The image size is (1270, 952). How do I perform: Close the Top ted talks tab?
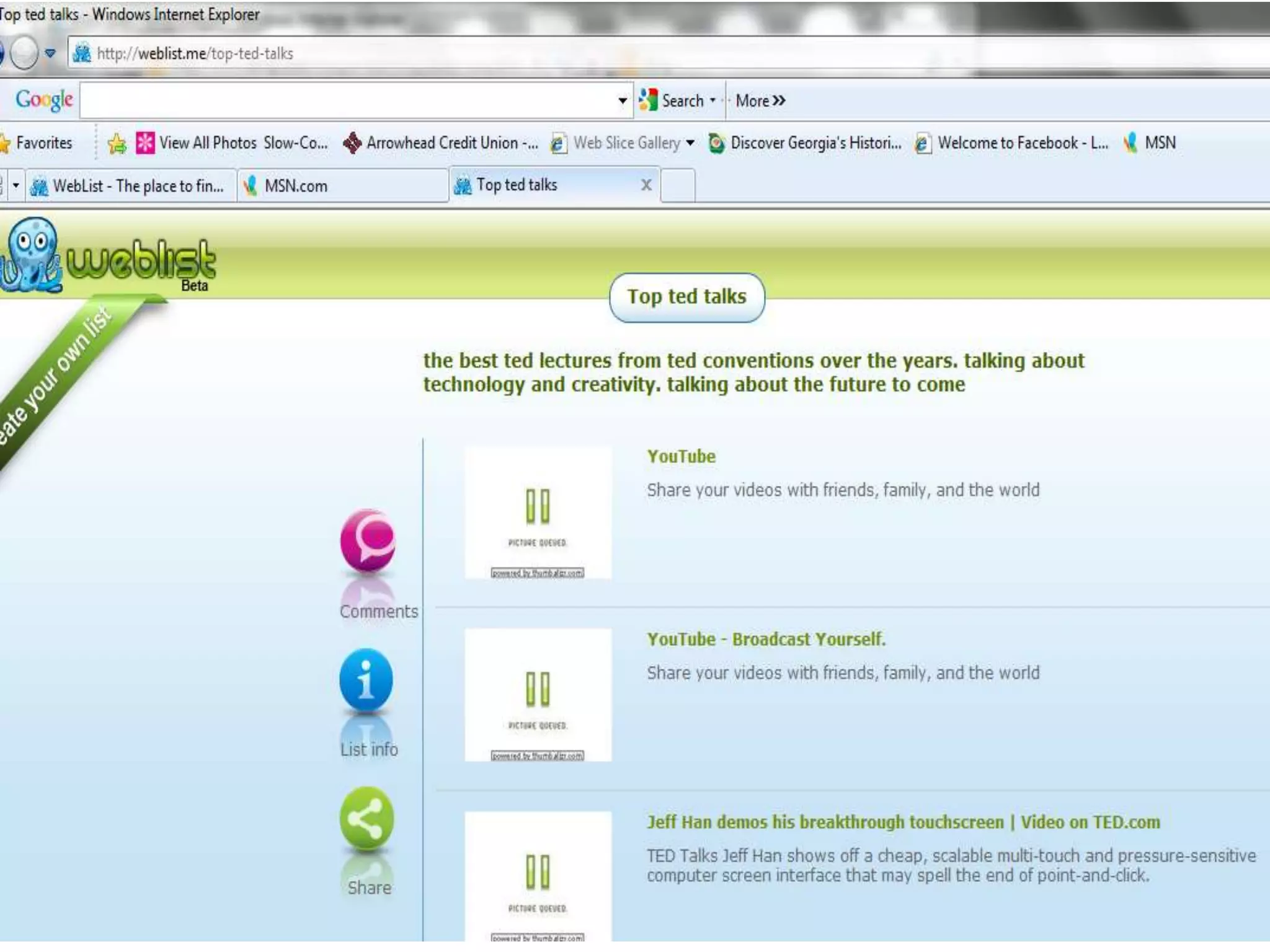coord(646,185)
